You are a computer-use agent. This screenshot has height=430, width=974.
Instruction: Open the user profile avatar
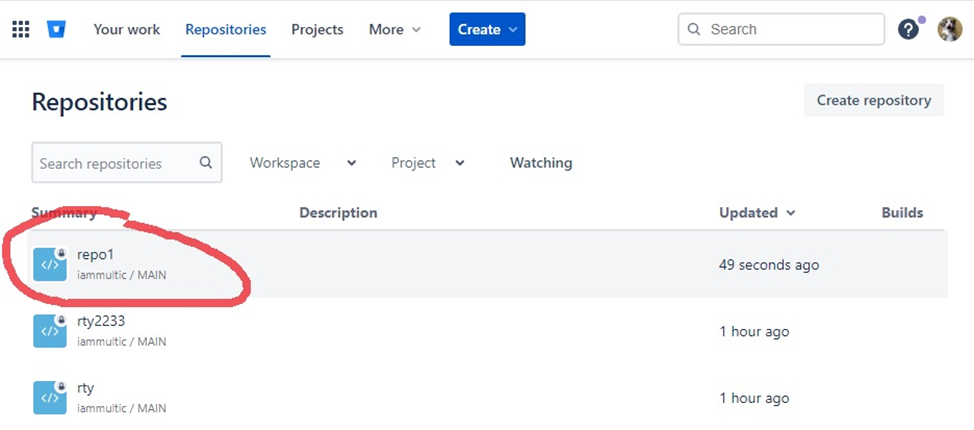pyautogui.click(x=949, y=29)
